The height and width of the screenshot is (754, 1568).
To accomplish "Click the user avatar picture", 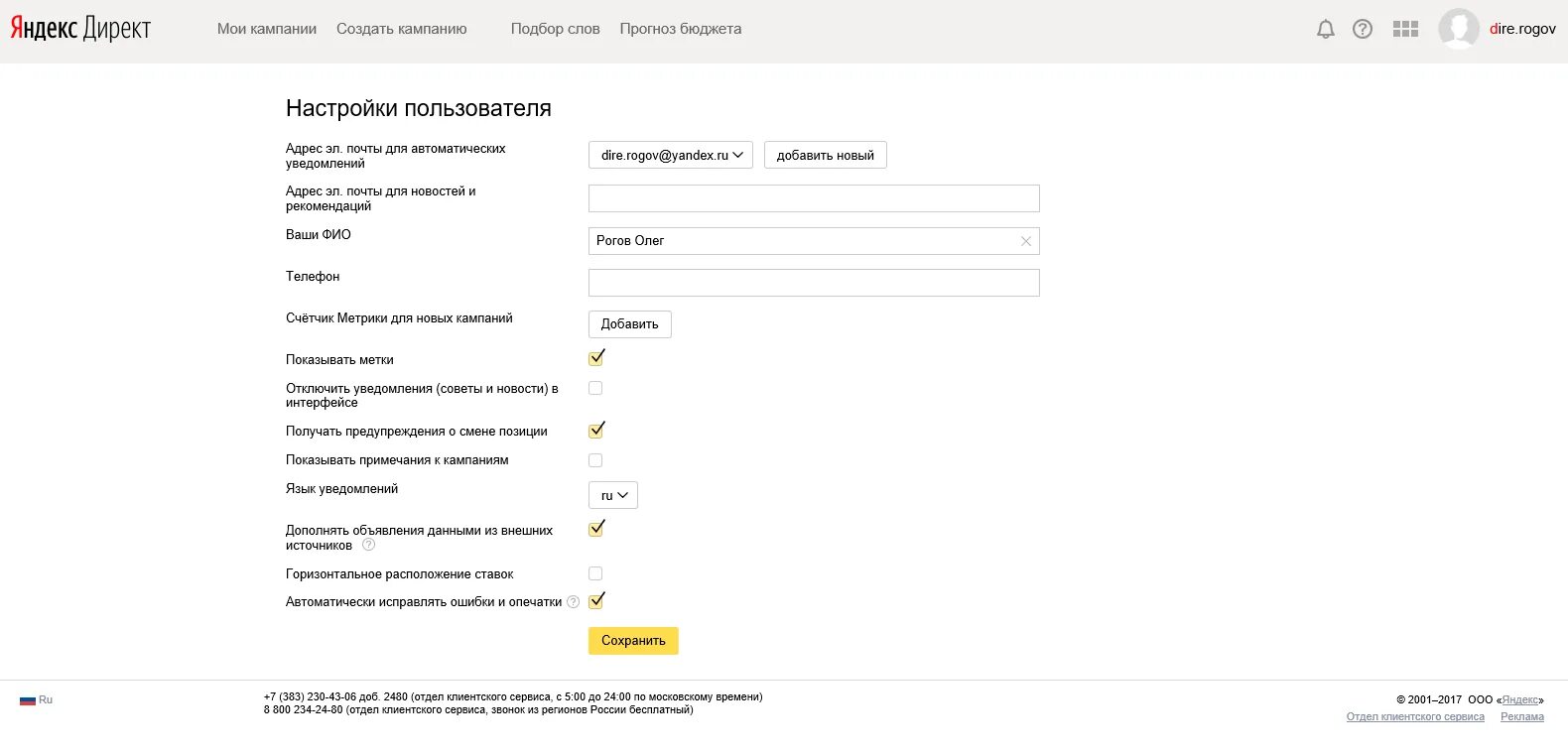I will coord(1458,29).
